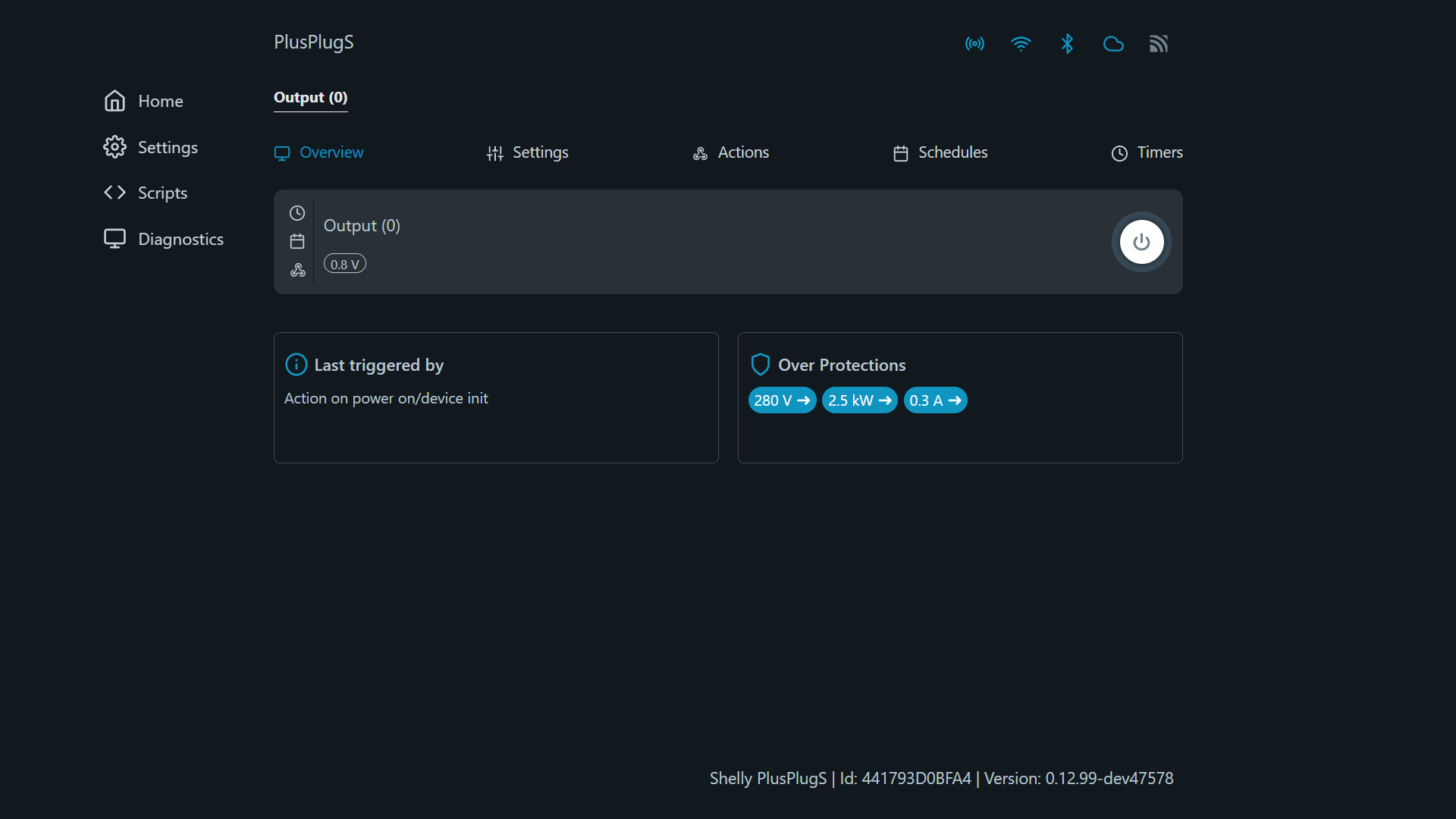1456x819 pixels.
Task: Toggle the Output power button
Action: click(x=1141, y=242)
